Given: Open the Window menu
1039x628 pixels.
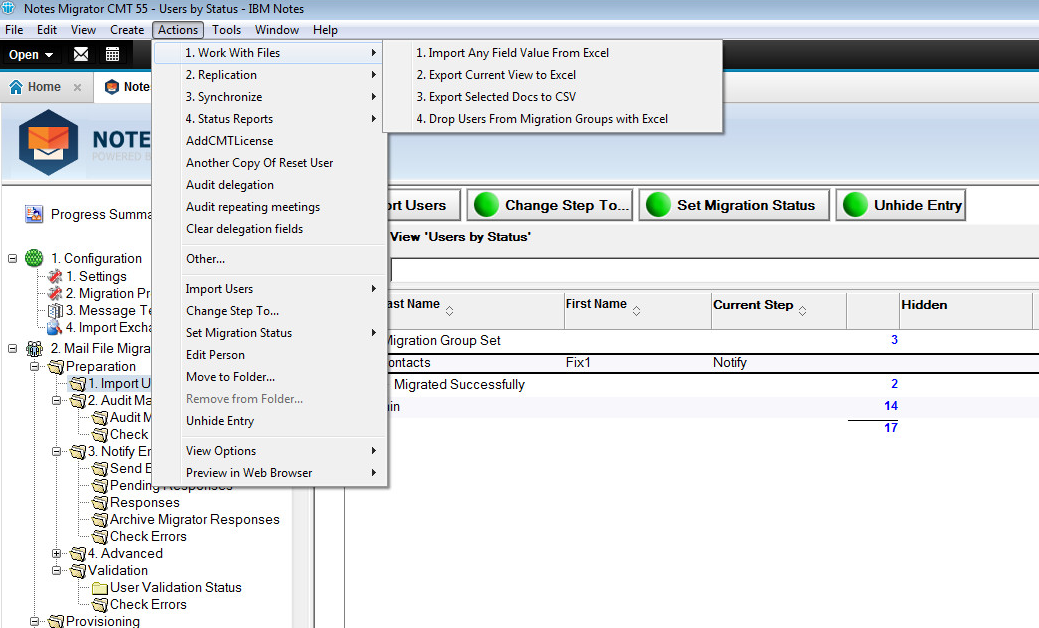Looking at the screenshot, I should (x=277, y=30).
